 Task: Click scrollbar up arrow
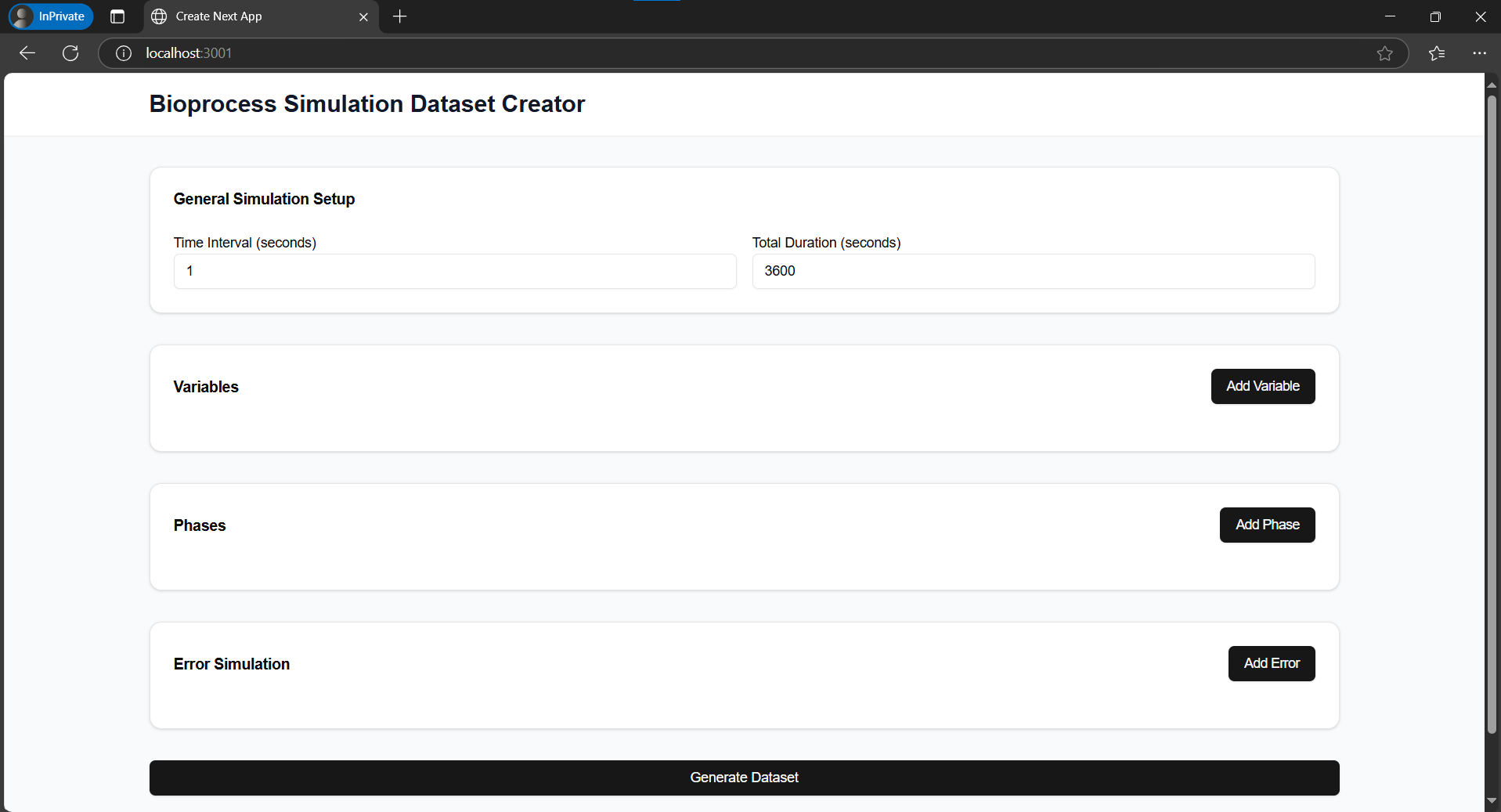tap(1492, 84)
